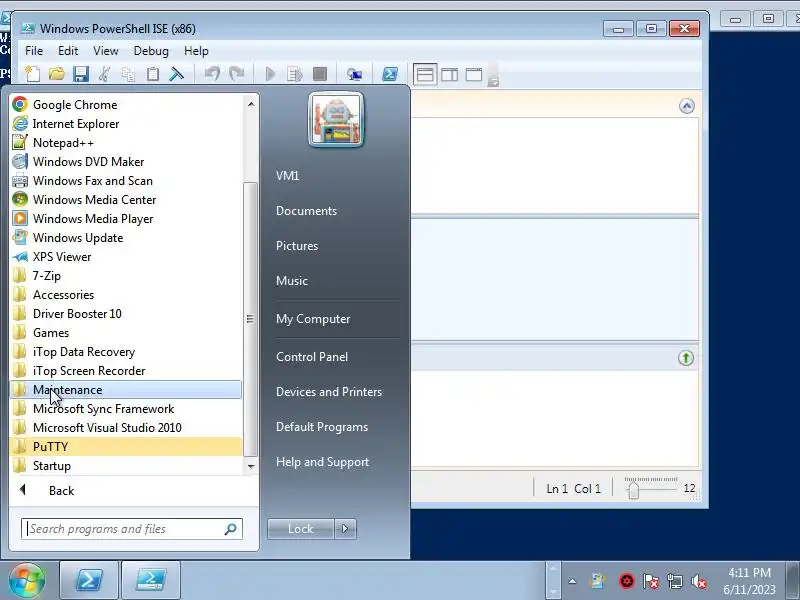800x600 pixels.
Task: Open New Remote PowerShell Tab icon
Action: point(354,74)
